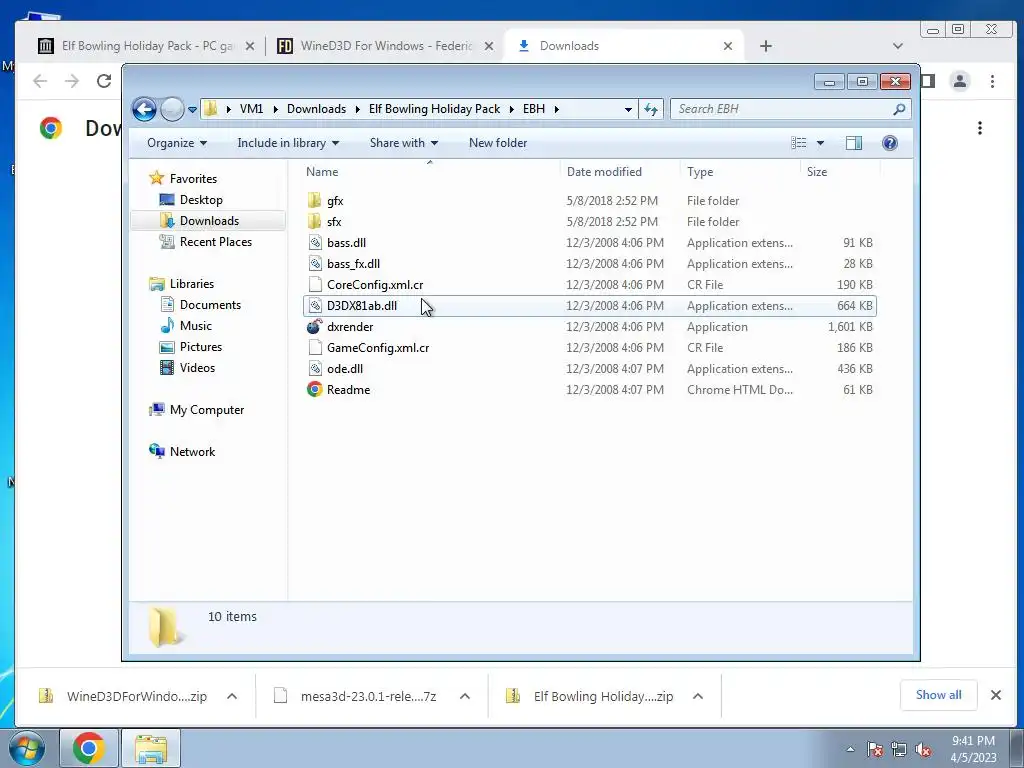Open Chrome three-dot menu
The height and width of the screenshot is (768, 1024).
point(992,81)
